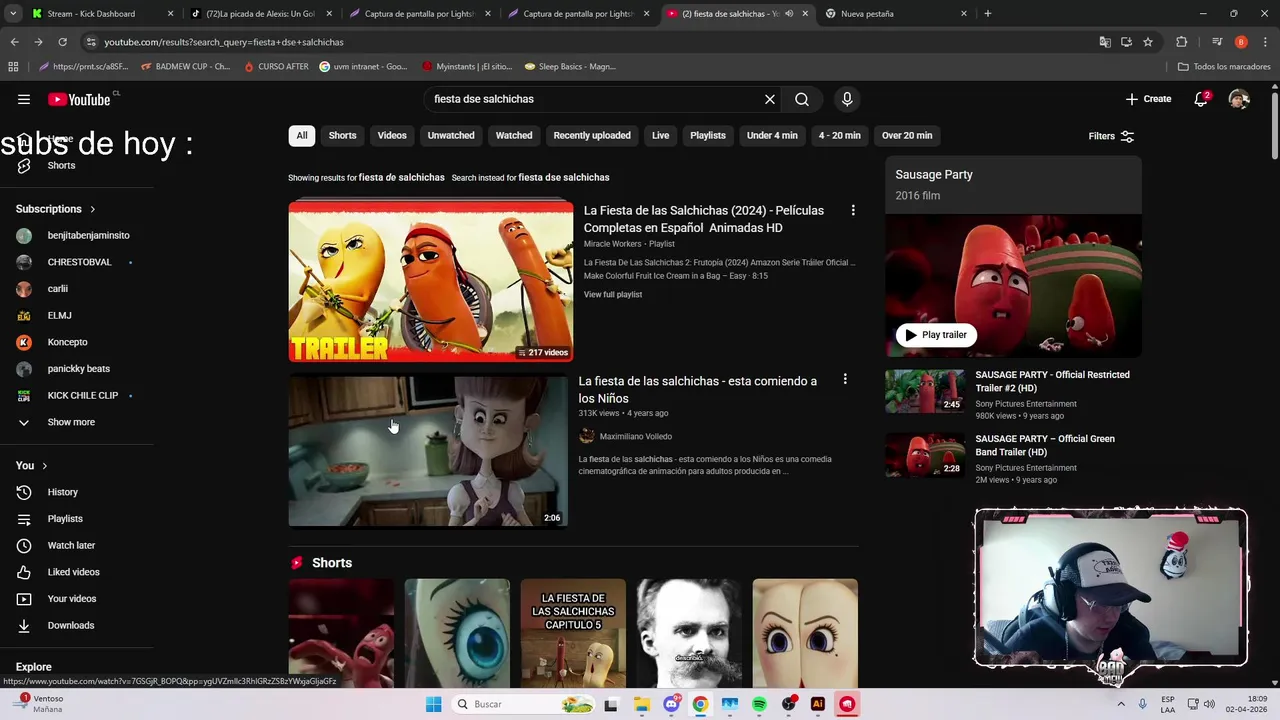Switch to the Nueva pestaña browser tab
Screen dimensions: 1280x720
[x=897, y=14]
